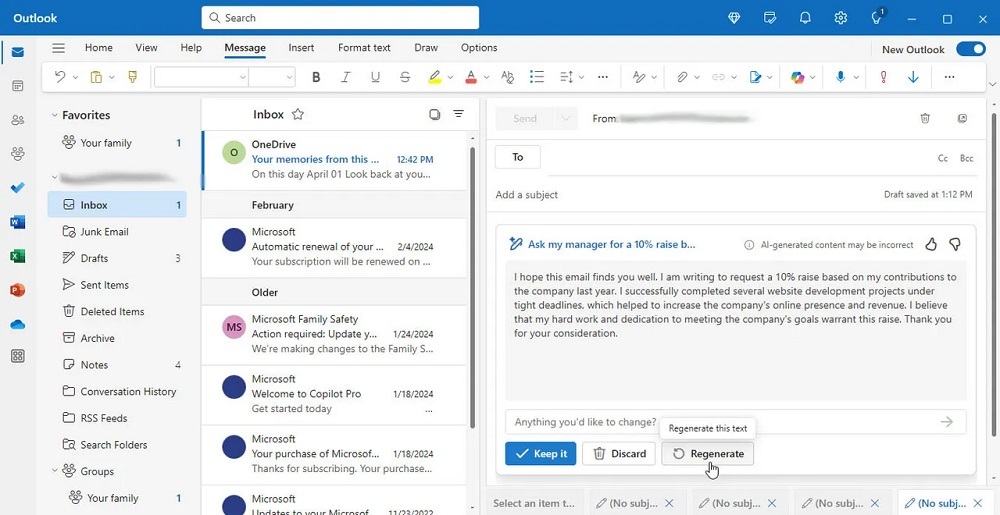
Task: Open the font color dropdown arrow
Action: click(x=487, y=77)
